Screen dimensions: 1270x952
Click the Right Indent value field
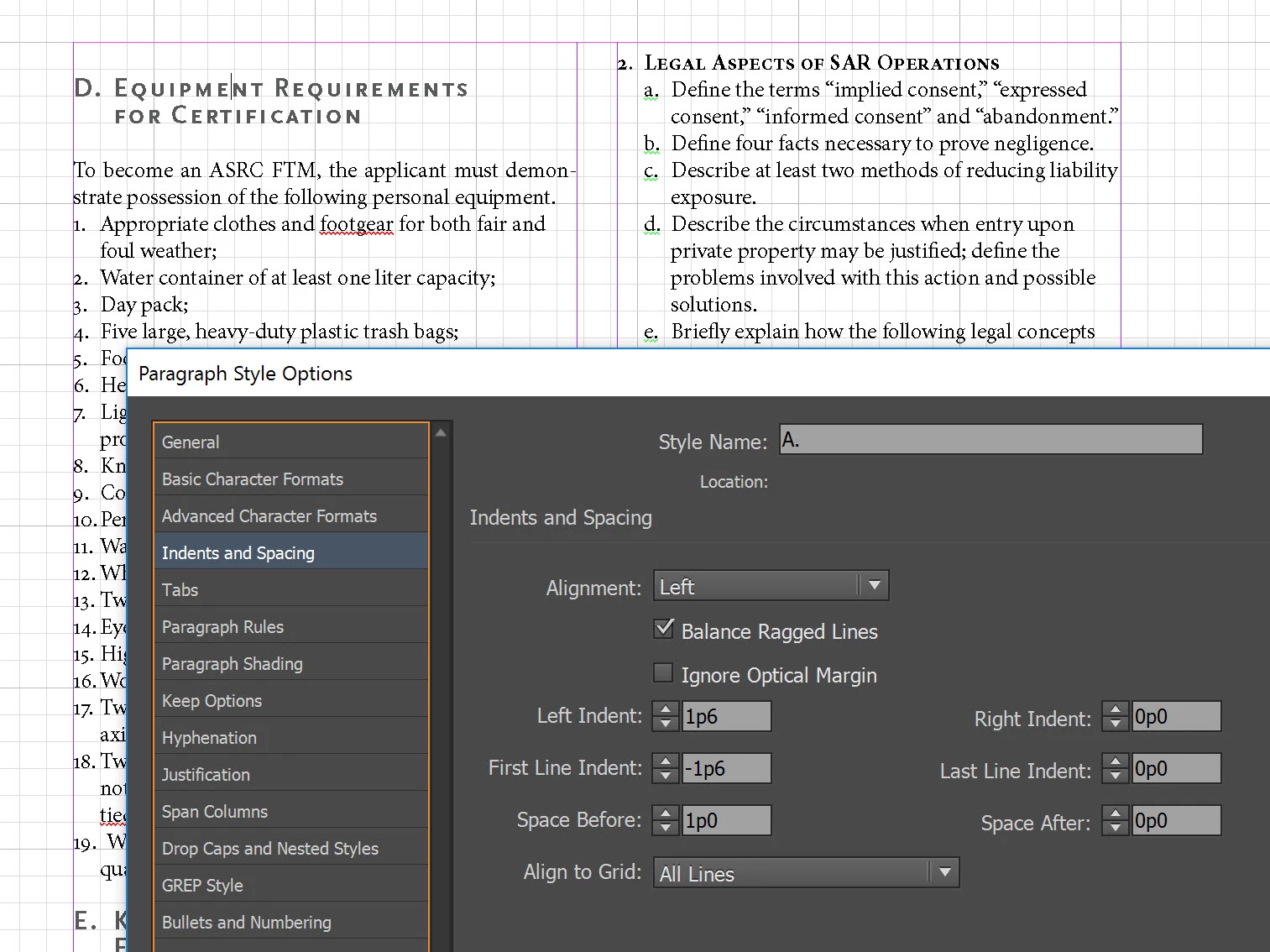click(1176, 716)
